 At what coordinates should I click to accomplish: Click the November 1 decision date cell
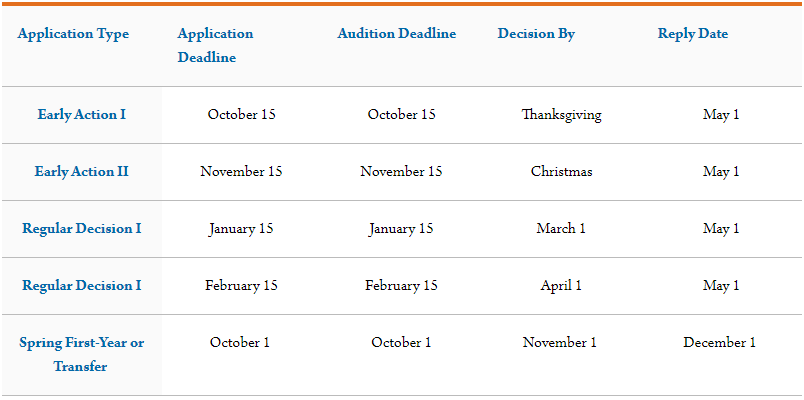point(559,343)
